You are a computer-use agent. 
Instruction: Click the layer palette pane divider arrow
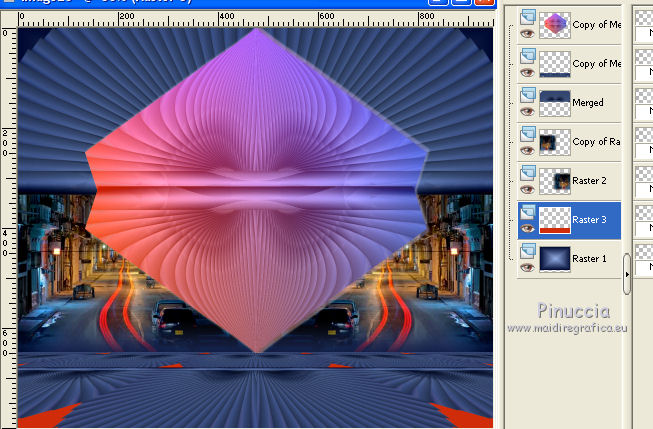tap(627, 274)
